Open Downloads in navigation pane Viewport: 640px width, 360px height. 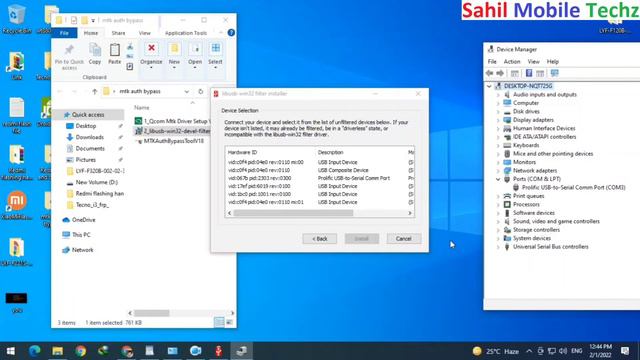click(x=89, y=137)
